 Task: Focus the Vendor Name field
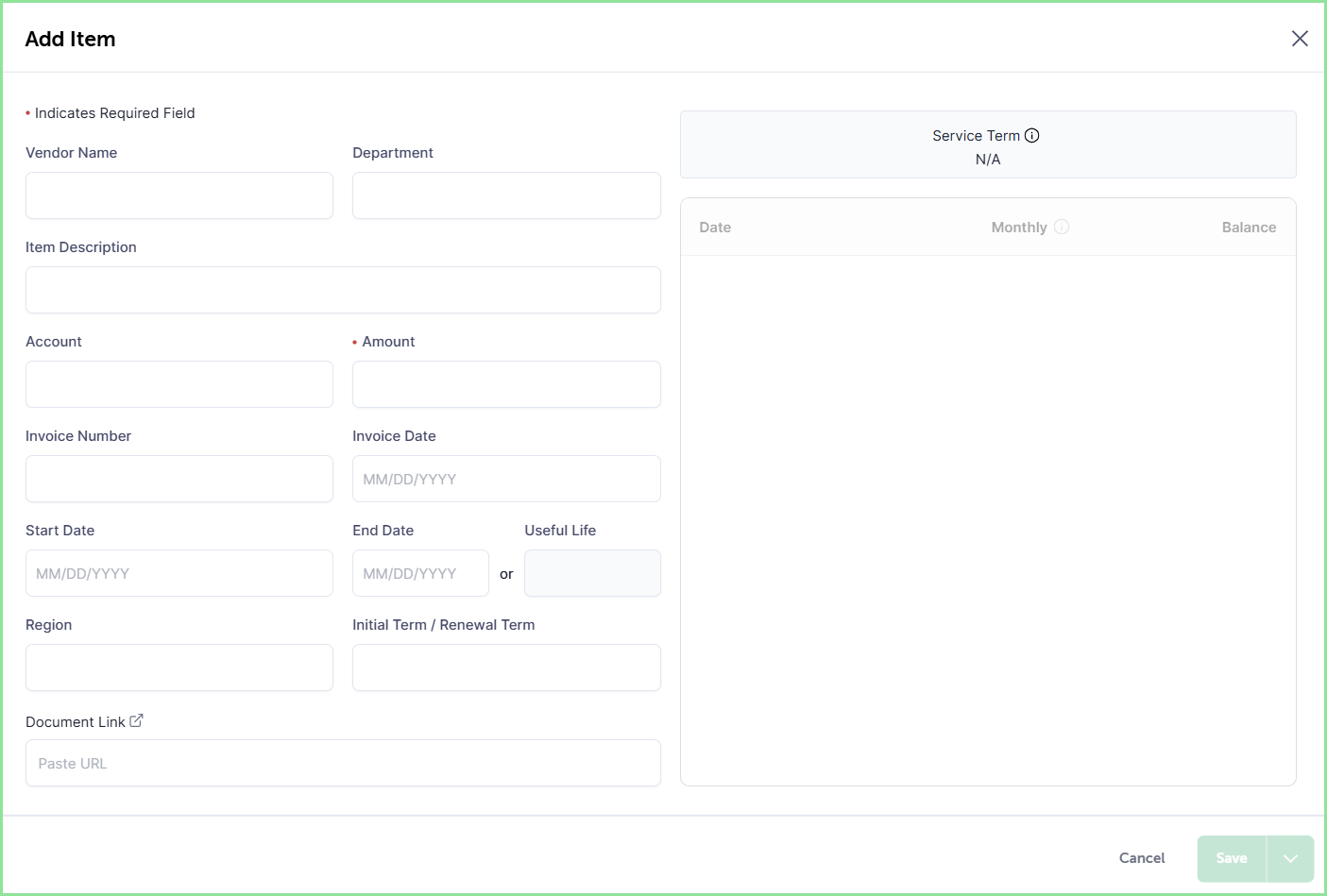(x=179, y=195)
